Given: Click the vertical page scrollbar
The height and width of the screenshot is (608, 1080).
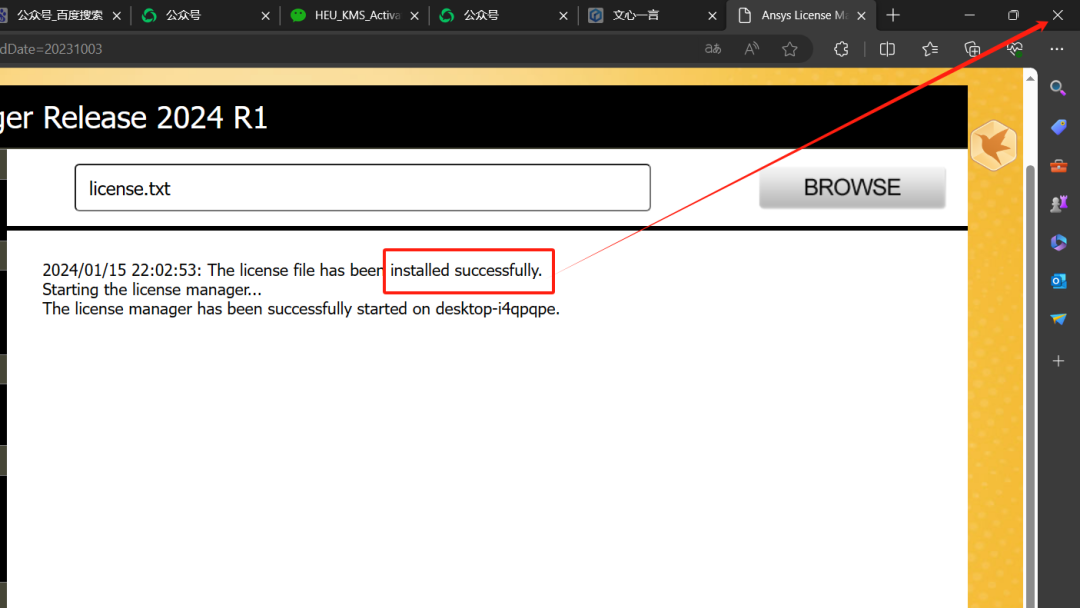Looking at the screenshot, I should pyautogui.click(x=1030, y=386).
